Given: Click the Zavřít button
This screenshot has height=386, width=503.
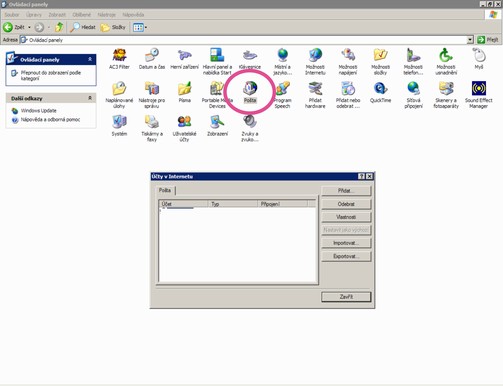Looking at the screenshot, I should [346, 297].
